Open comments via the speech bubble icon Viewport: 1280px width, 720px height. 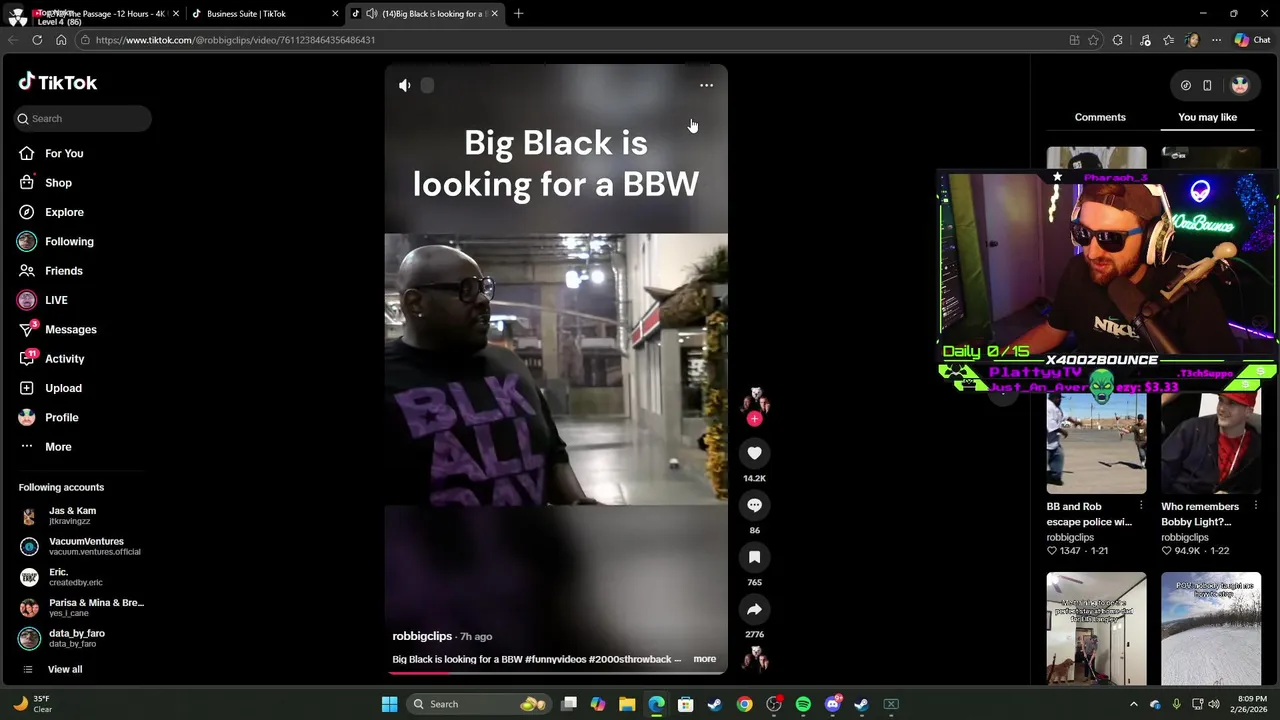[754, 505]
